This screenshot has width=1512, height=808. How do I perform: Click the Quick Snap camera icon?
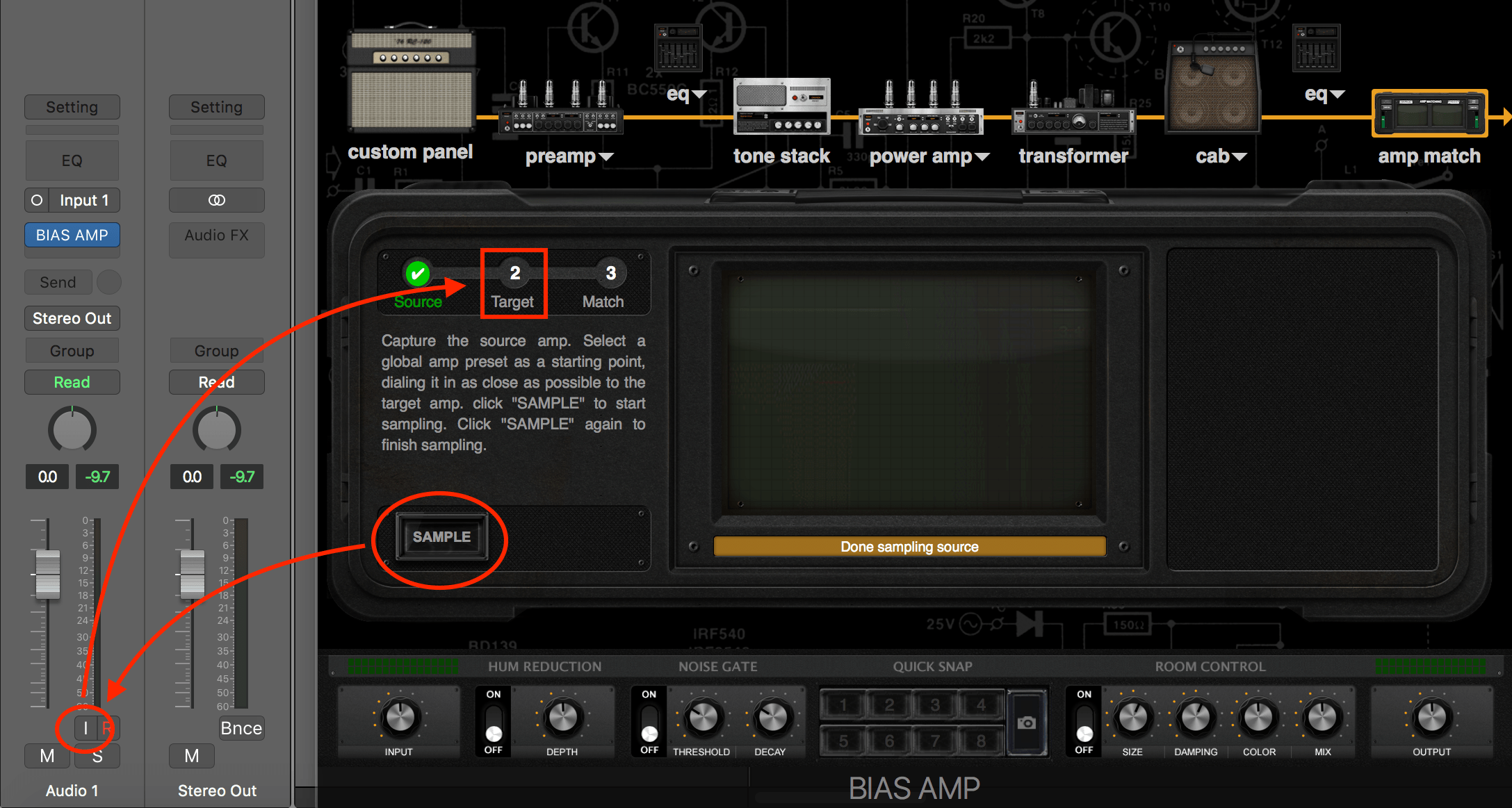[x=1028, y=721]
